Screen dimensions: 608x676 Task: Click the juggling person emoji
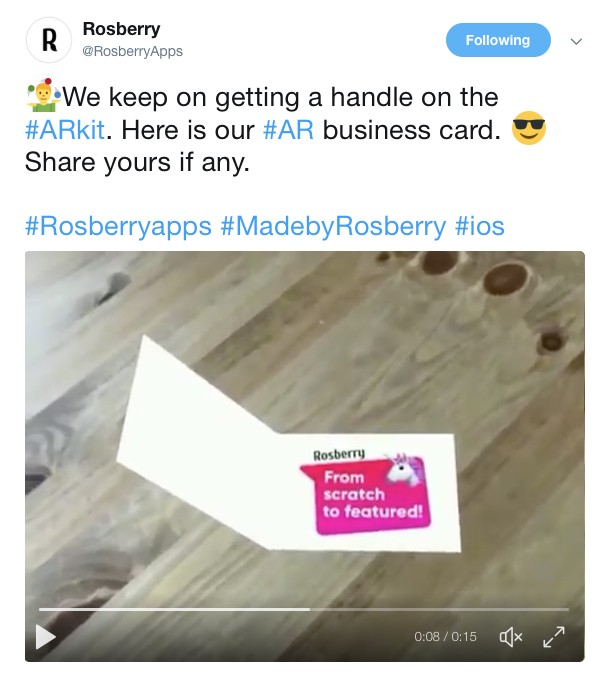point(44,95)
